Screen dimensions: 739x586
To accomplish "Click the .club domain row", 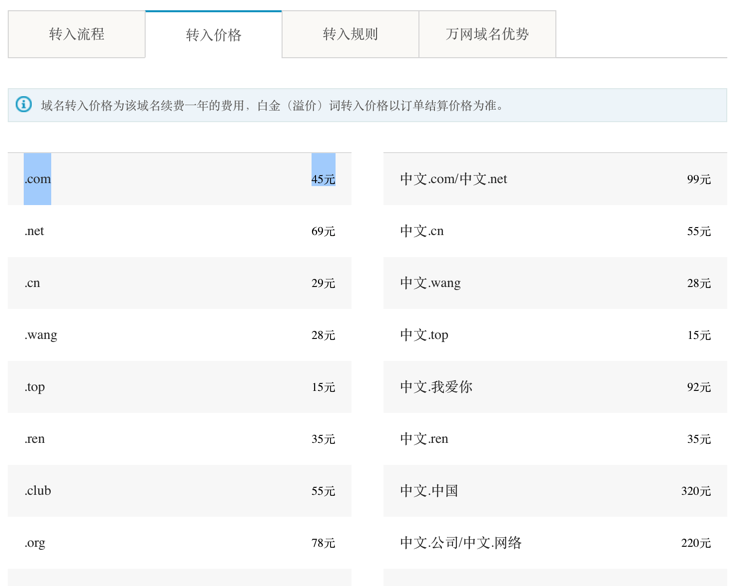I will pos(38,491).
